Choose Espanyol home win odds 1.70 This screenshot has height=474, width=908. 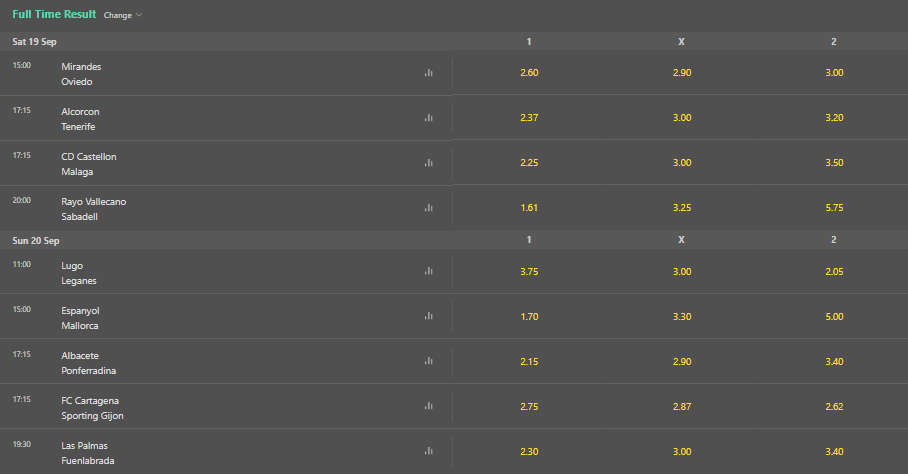(529, 317)
